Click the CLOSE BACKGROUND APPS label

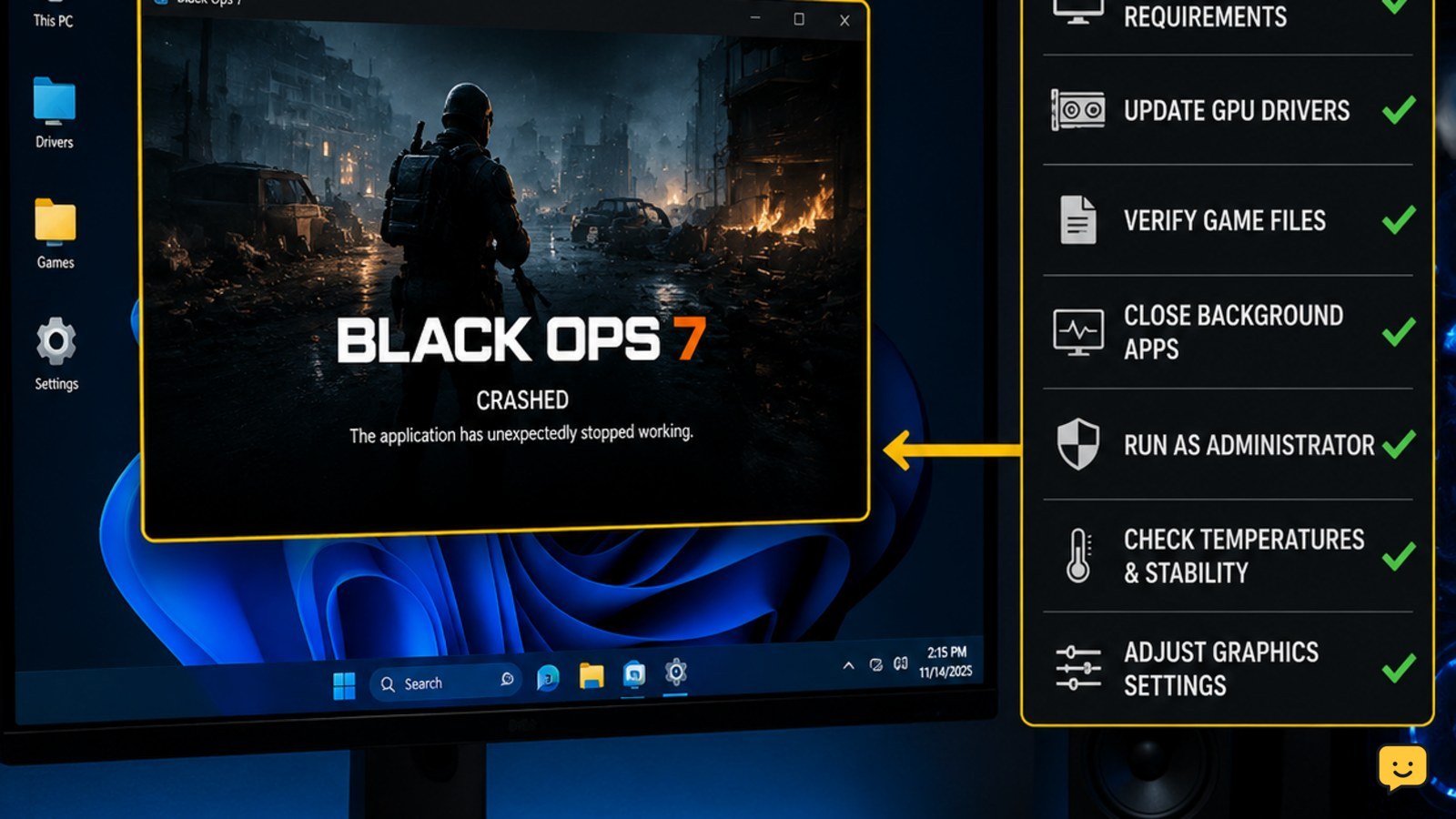point(1233,332)
